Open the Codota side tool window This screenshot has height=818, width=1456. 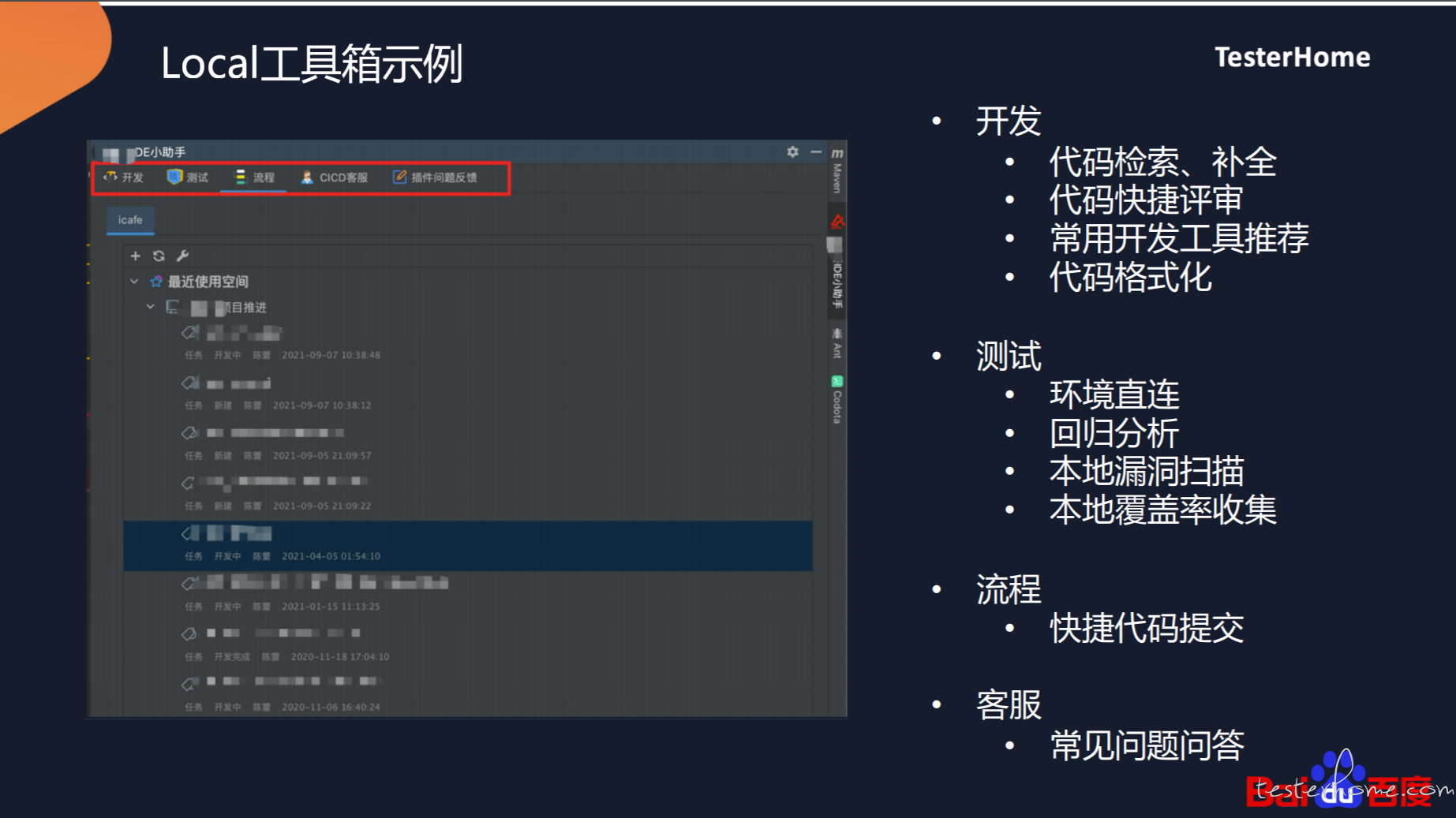[x=837, y=401]
